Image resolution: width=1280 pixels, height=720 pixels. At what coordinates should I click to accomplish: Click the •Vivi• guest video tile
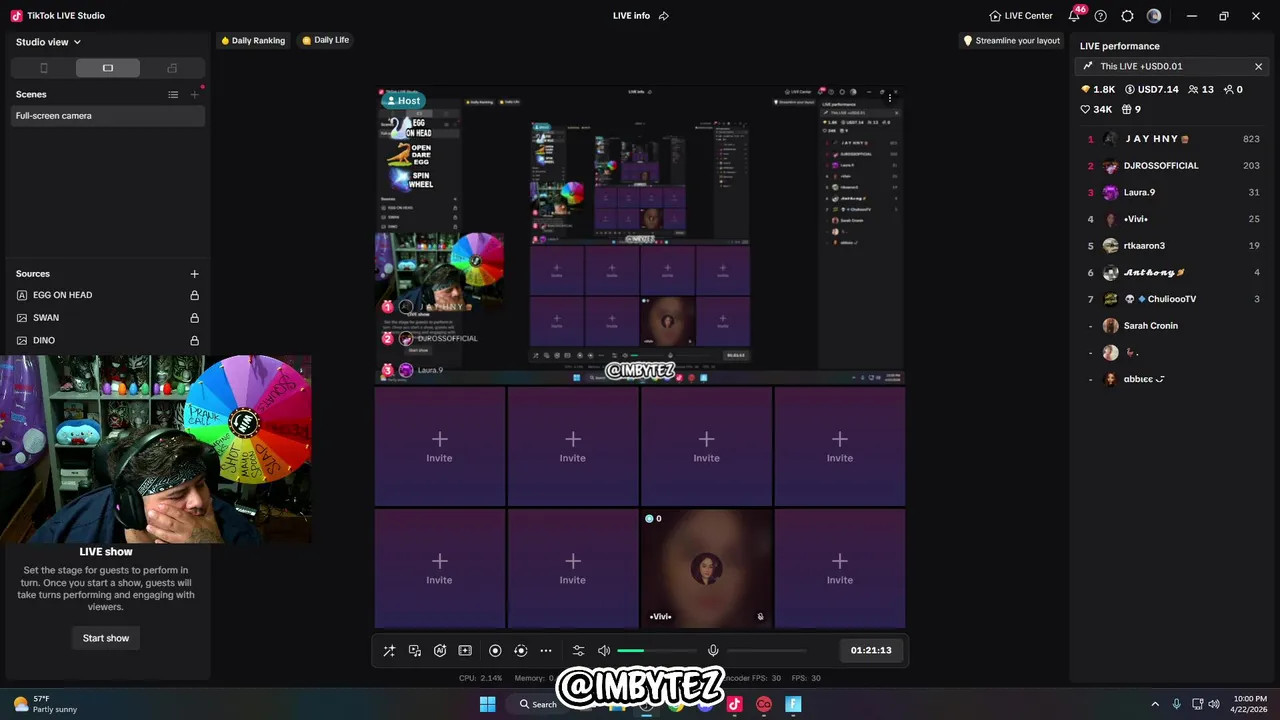click(706, 568)
